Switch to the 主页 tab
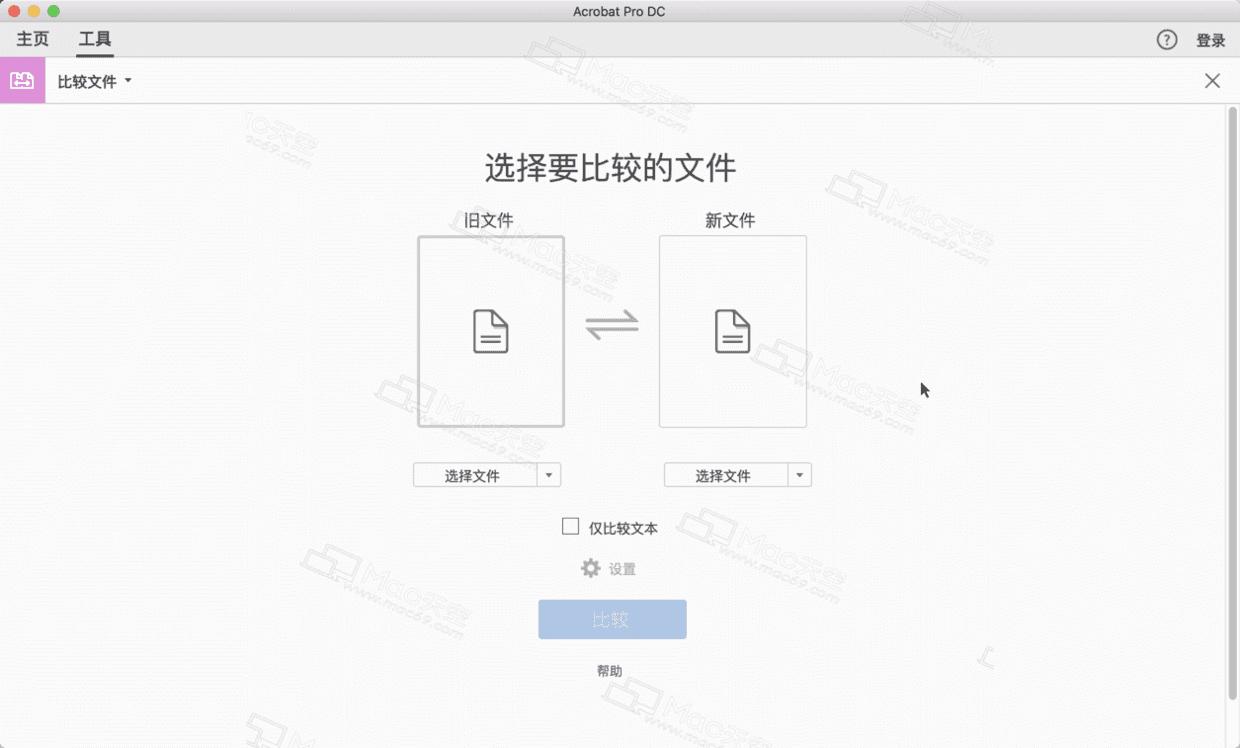This screenshot has width=1240, height=748. click(31, 40)
